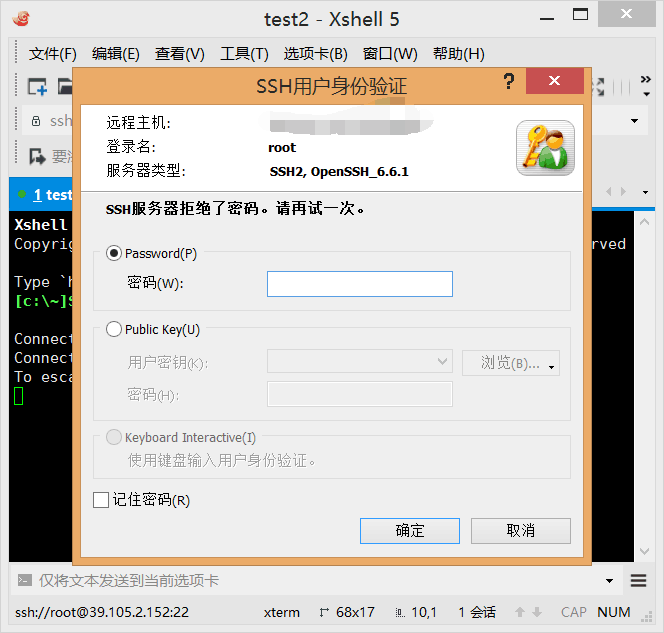This screenshot has width=664, height=633.
Task: Click the Xshell application logo icon
Action: (x=21, y=19)
